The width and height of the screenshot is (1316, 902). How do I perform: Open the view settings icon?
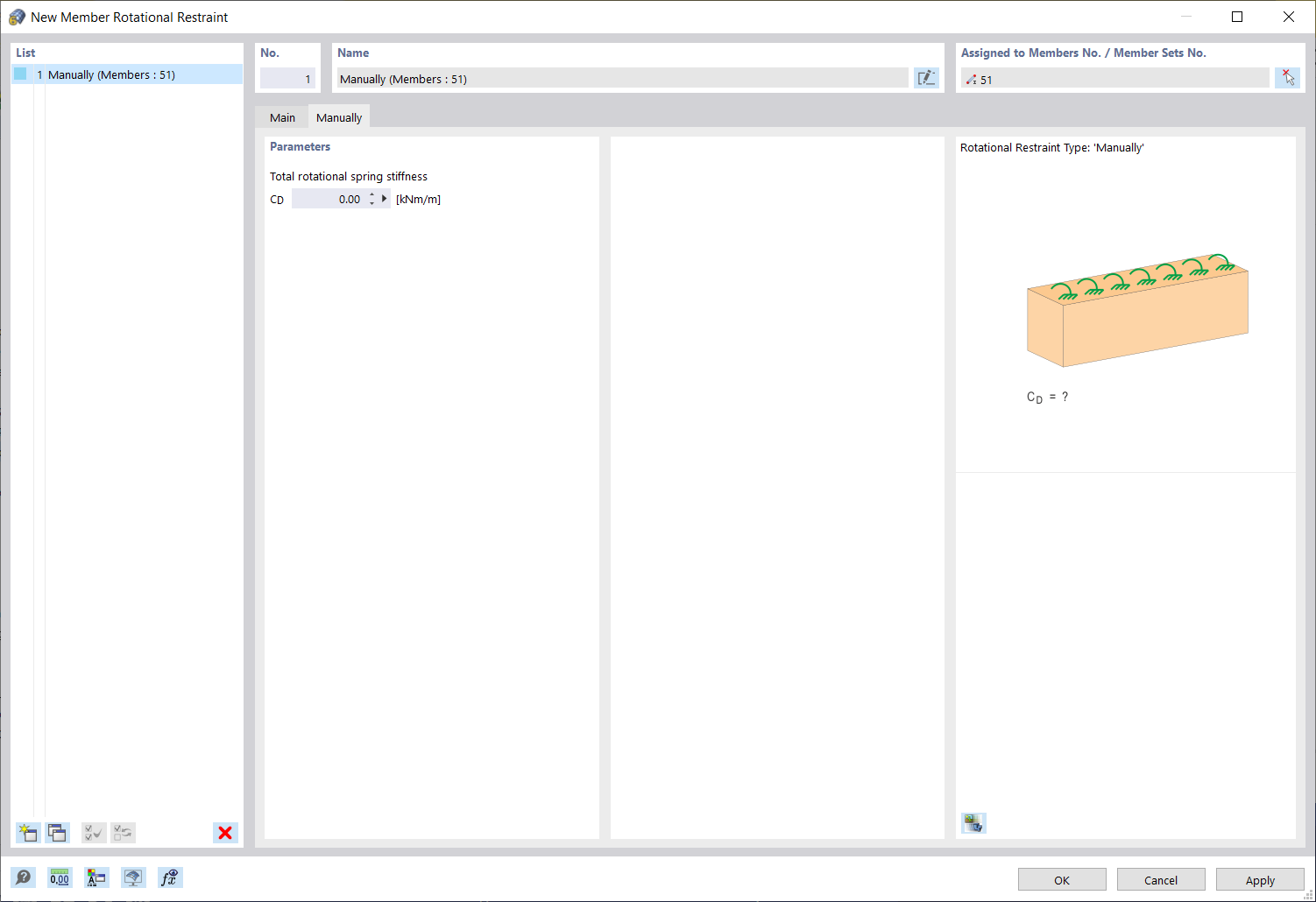coord(133,877)
